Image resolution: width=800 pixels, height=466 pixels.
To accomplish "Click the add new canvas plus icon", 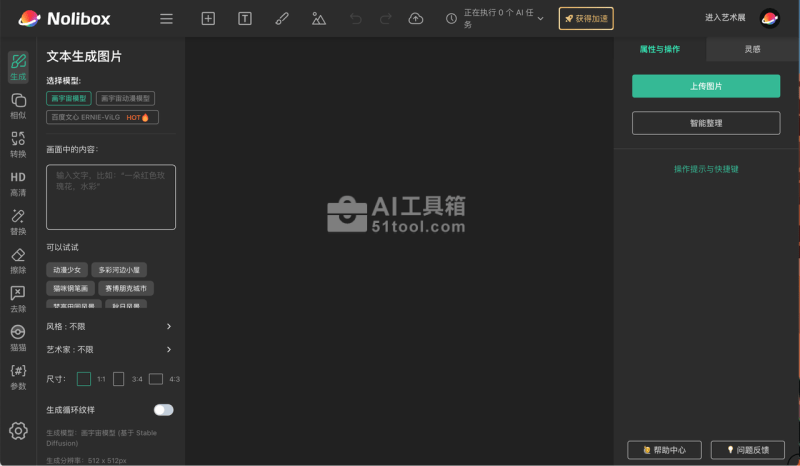I will [x=208, y=18].
